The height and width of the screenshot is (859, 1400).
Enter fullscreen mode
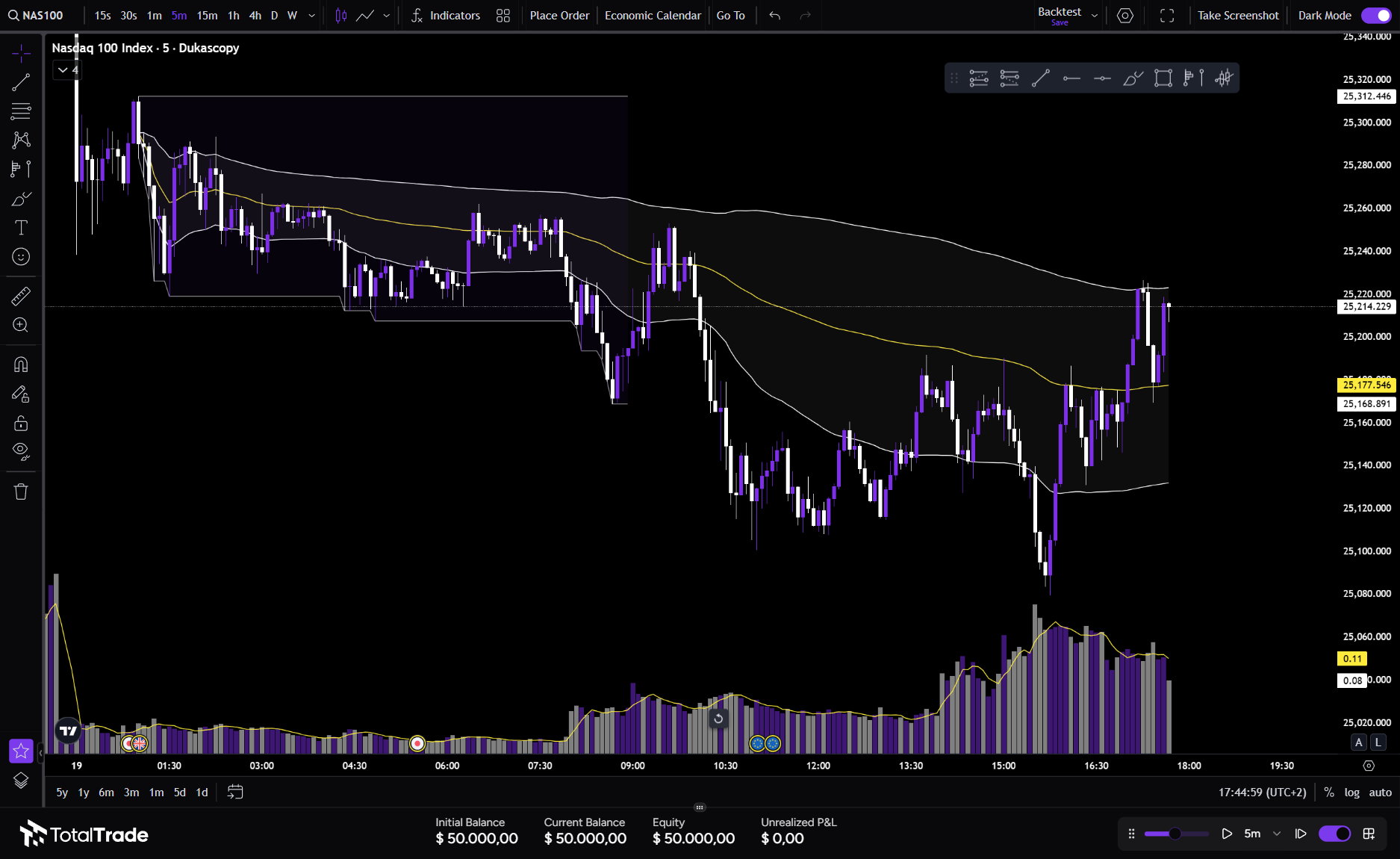point(1167,15)
